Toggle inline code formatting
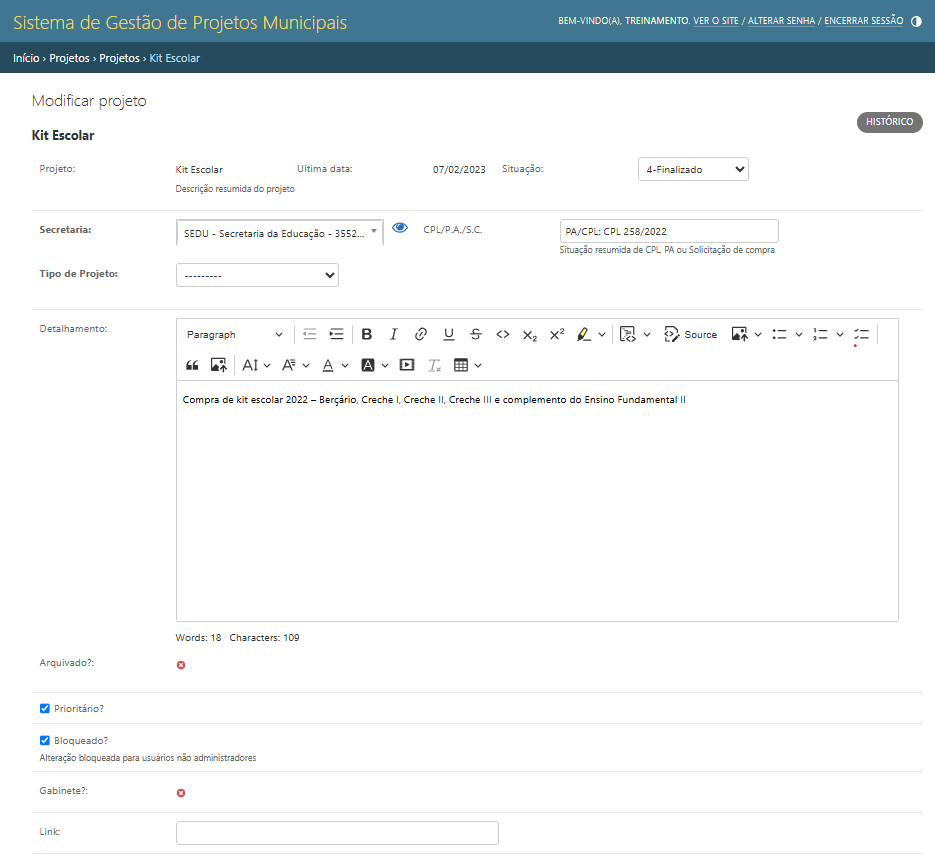This screenshot has width=935, height=865. point(503,334)
